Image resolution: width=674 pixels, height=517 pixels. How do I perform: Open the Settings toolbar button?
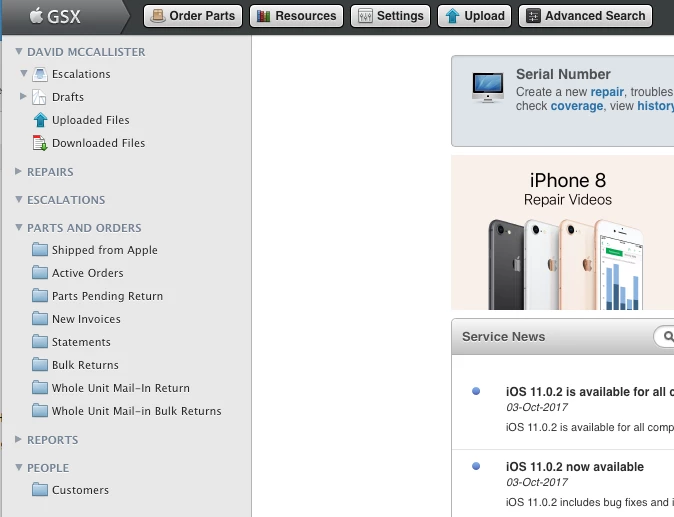(x=390, y=16)
